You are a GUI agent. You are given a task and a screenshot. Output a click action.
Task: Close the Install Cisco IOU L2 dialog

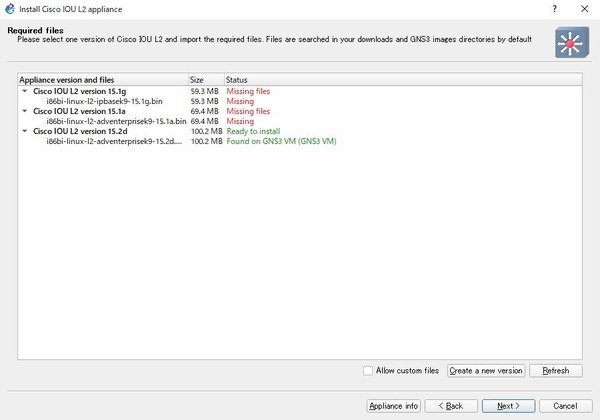pyautogui.click(x=584, y=9)
